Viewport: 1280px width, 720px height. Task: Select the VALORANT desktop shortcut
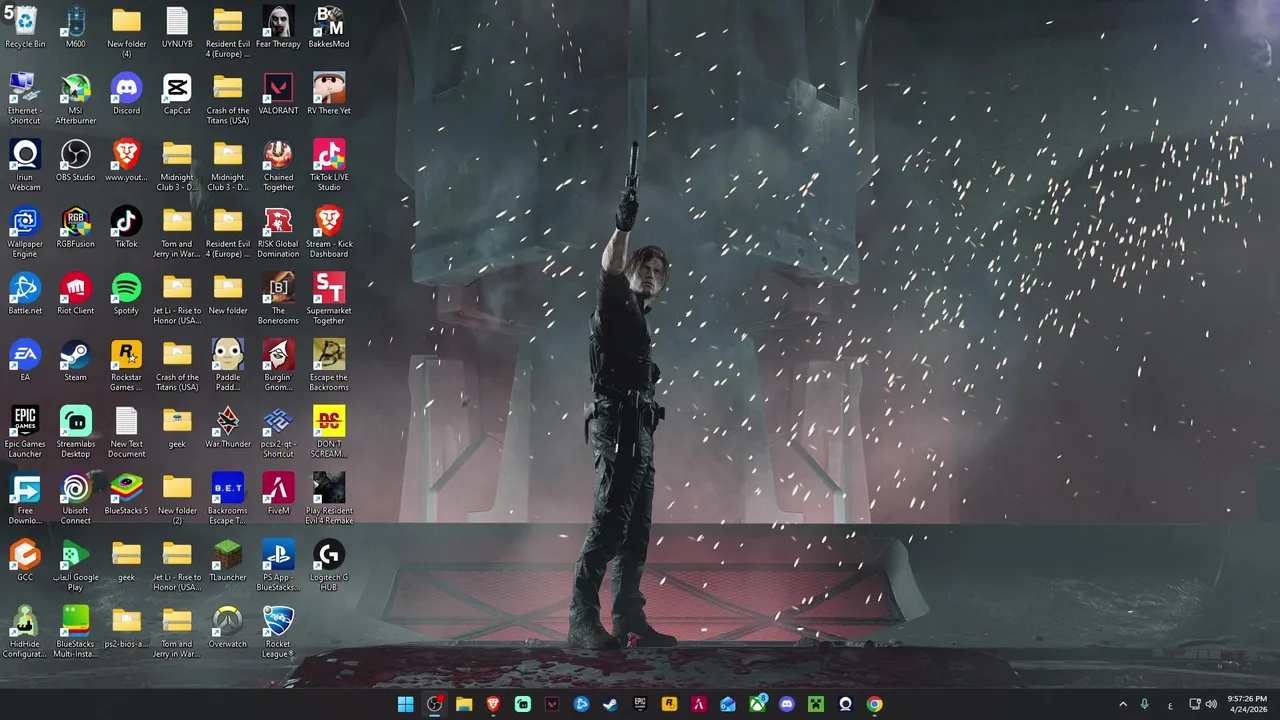pyautogui.click(x=278, y=94)
